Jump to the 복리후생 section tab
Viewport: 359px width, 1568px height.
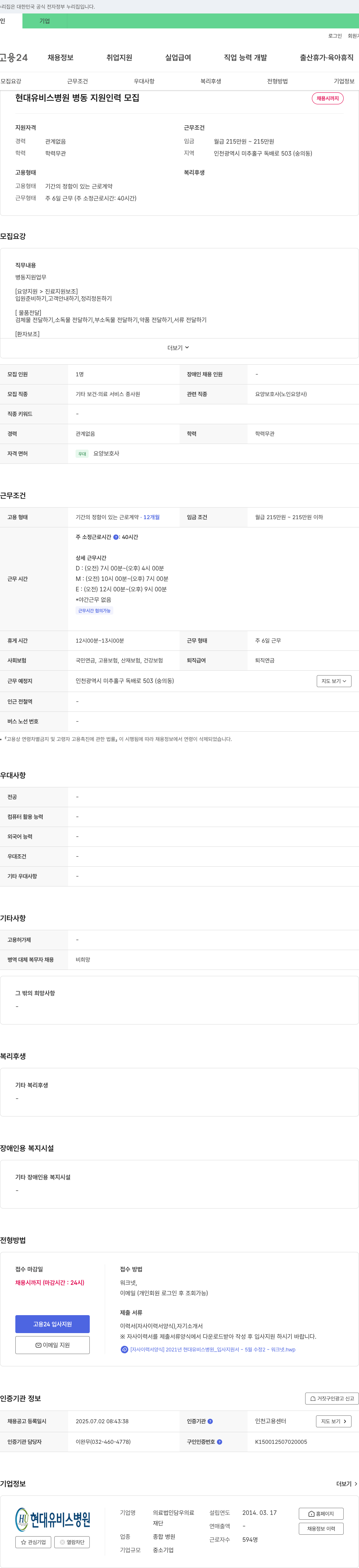coord(211,81)
